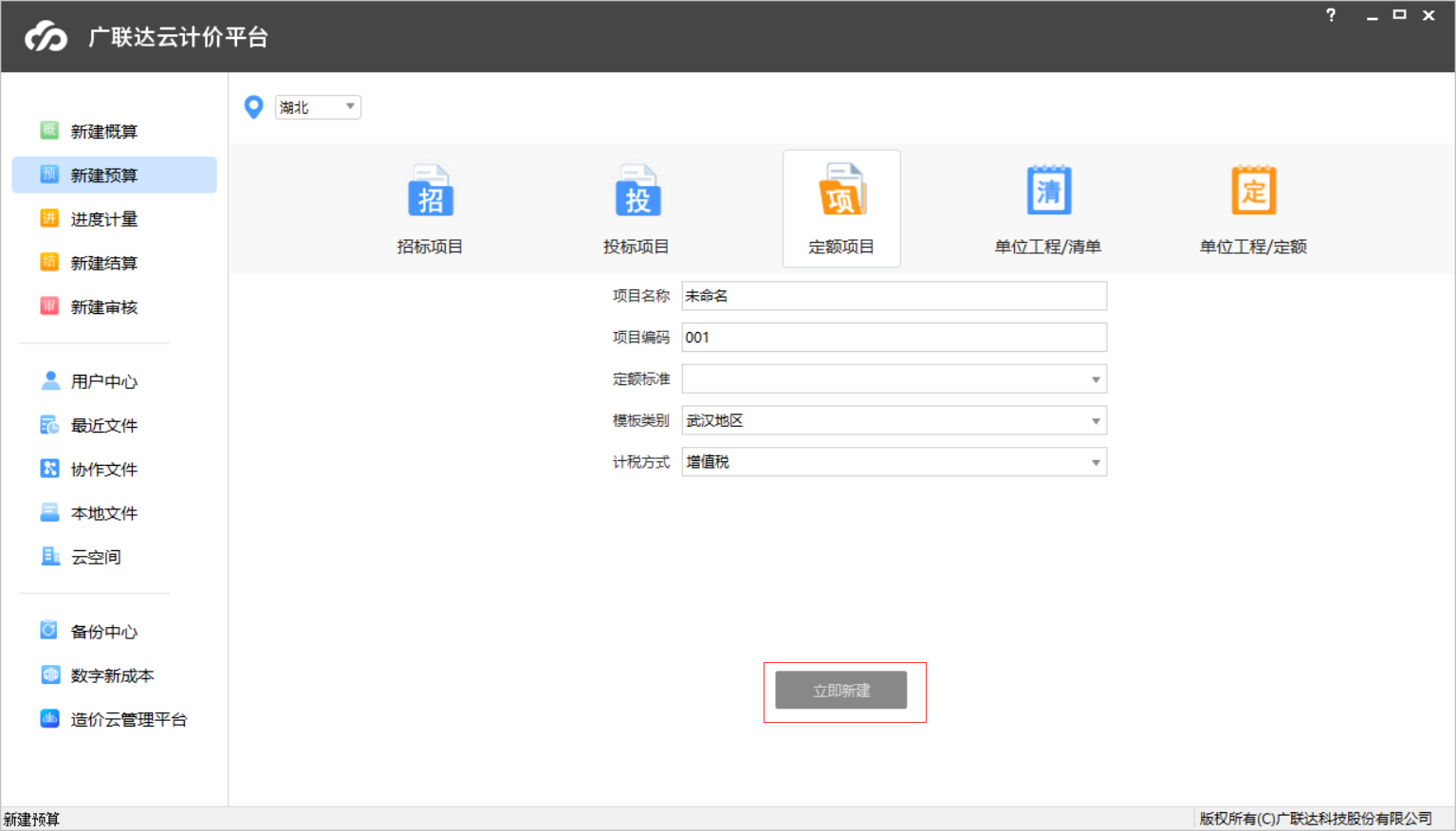
Task: Click the 广联达 cloud logo
Action: (x=46, y=37)
